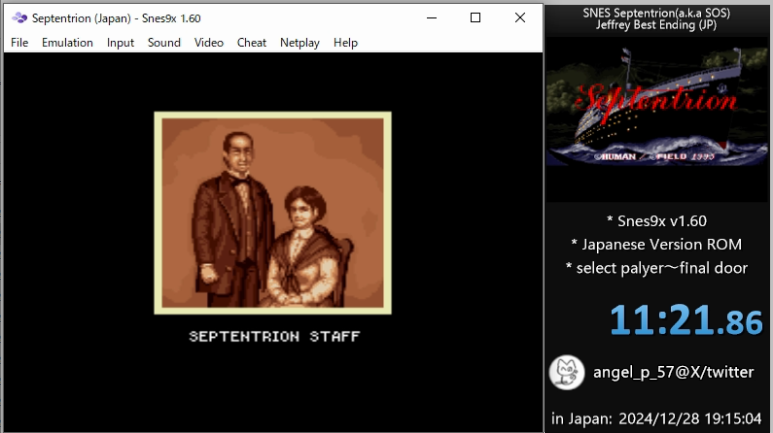The width and height of the screenshot is (773, 433).
Task: Open the Help menu
Action: click(x=345, y=43)
